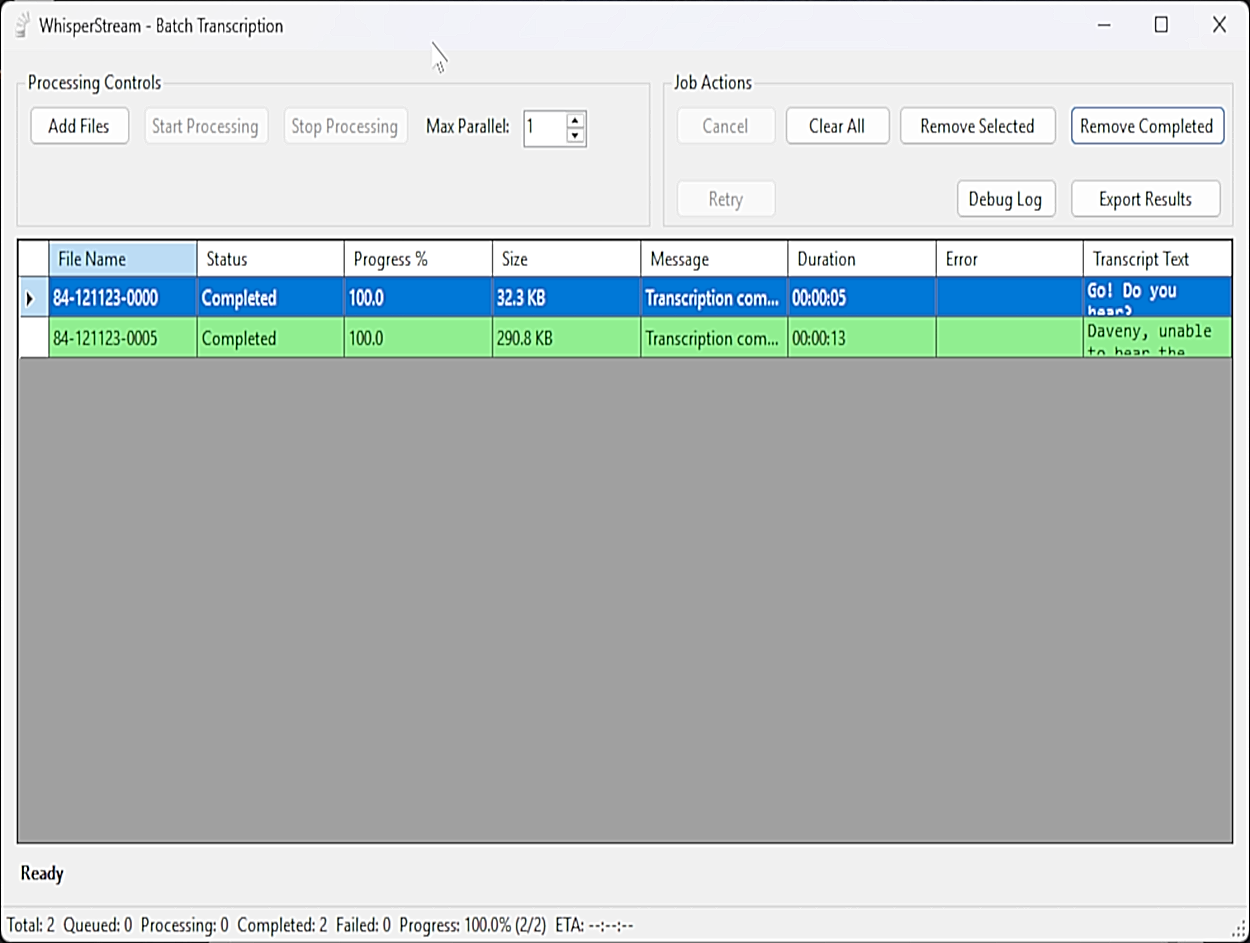Remove the selected job

coord(977,125)
